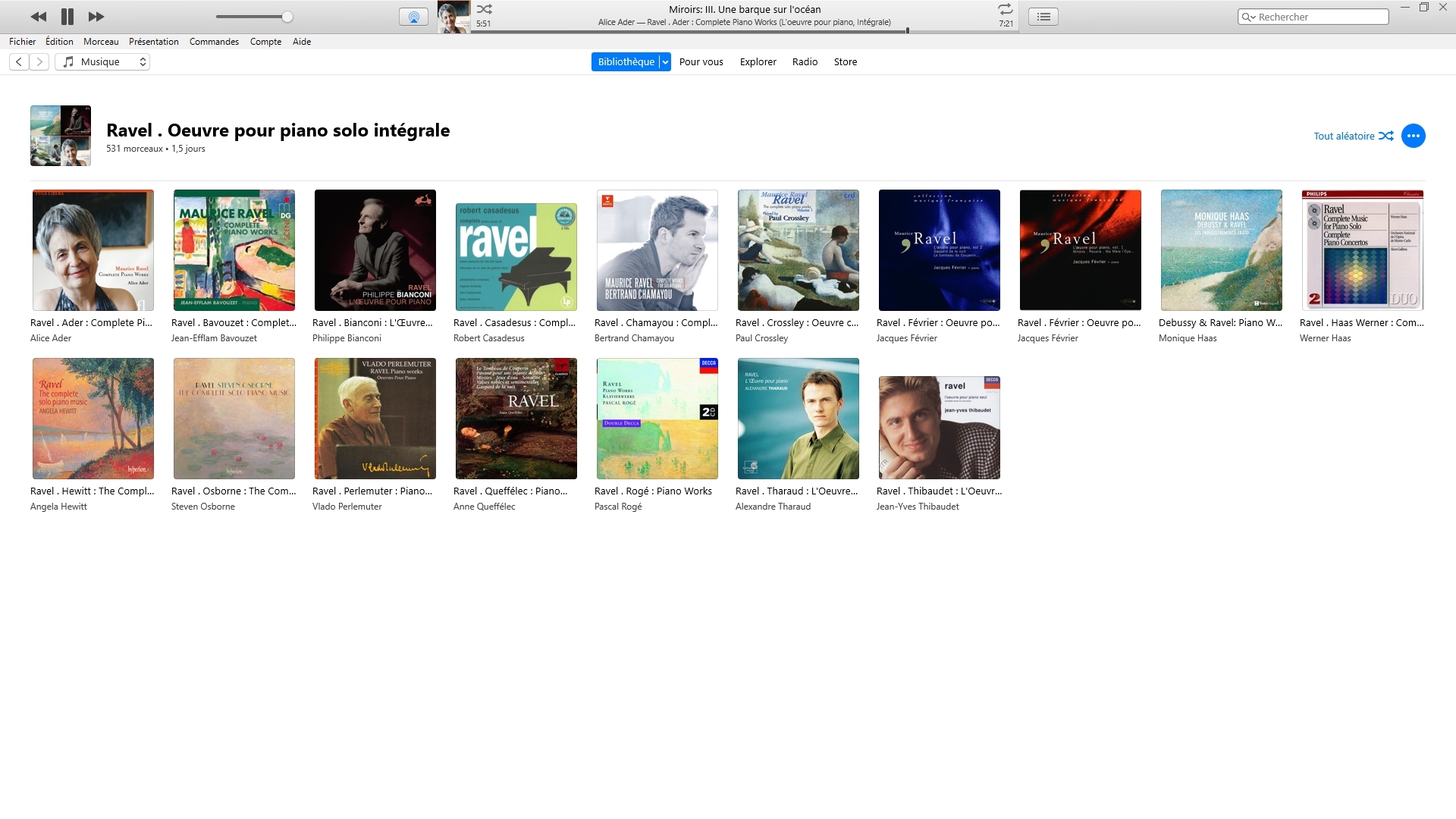This screenshot has height=819, width=1456.
Task: Open the Compte menu
Action: (x=265, y=42)
